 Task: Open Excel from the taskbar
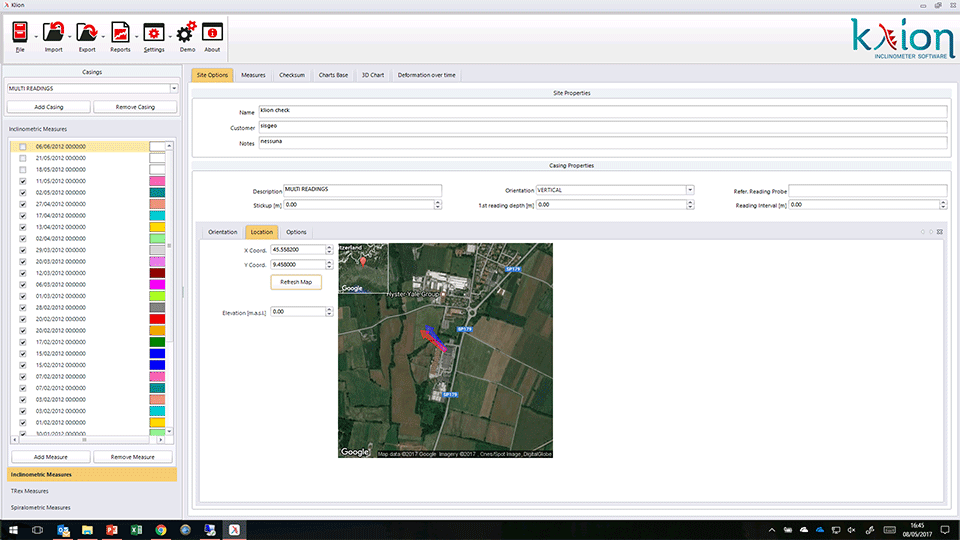[135, 530]
